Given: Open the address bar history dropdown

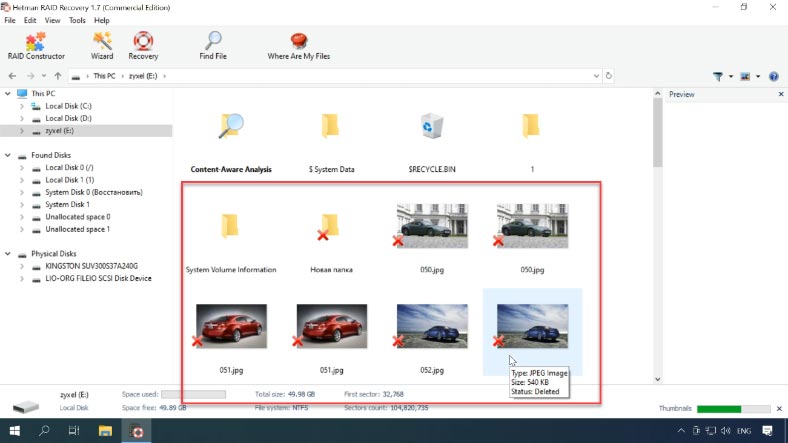Looking at the screenshot, I should [x=596, y=76].
